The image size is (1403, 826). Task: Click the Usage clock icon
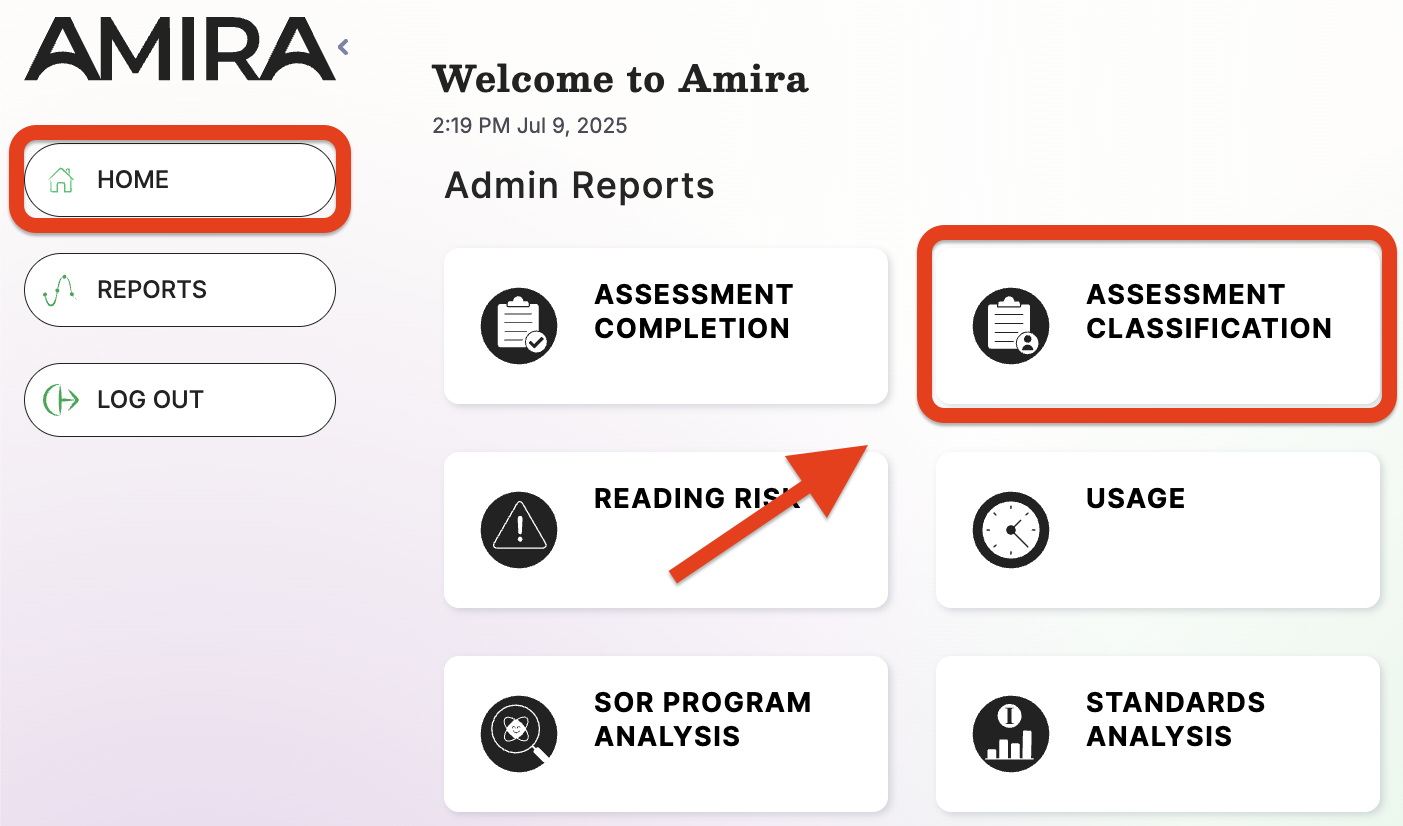pyautogui.click(x=1010, y=530)
